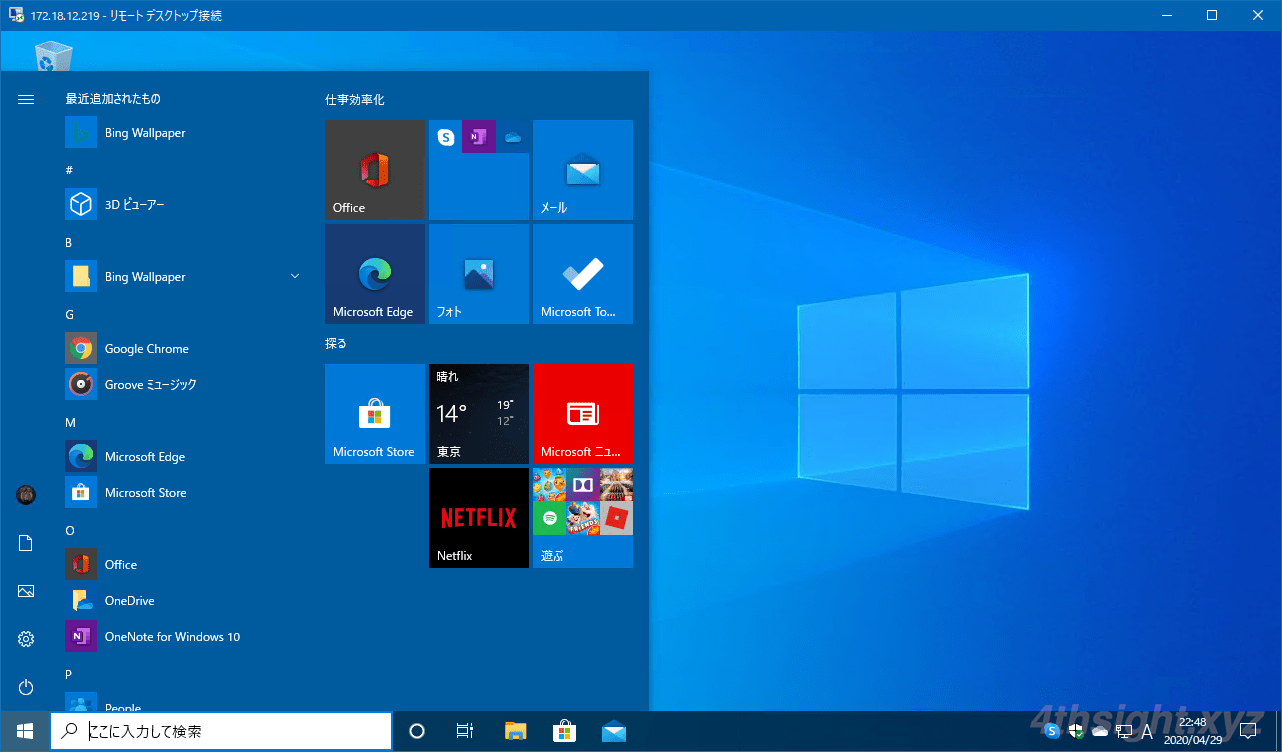
Task: Open Documents shortcut in Start sidebar
Action: [x=26, y=543]
